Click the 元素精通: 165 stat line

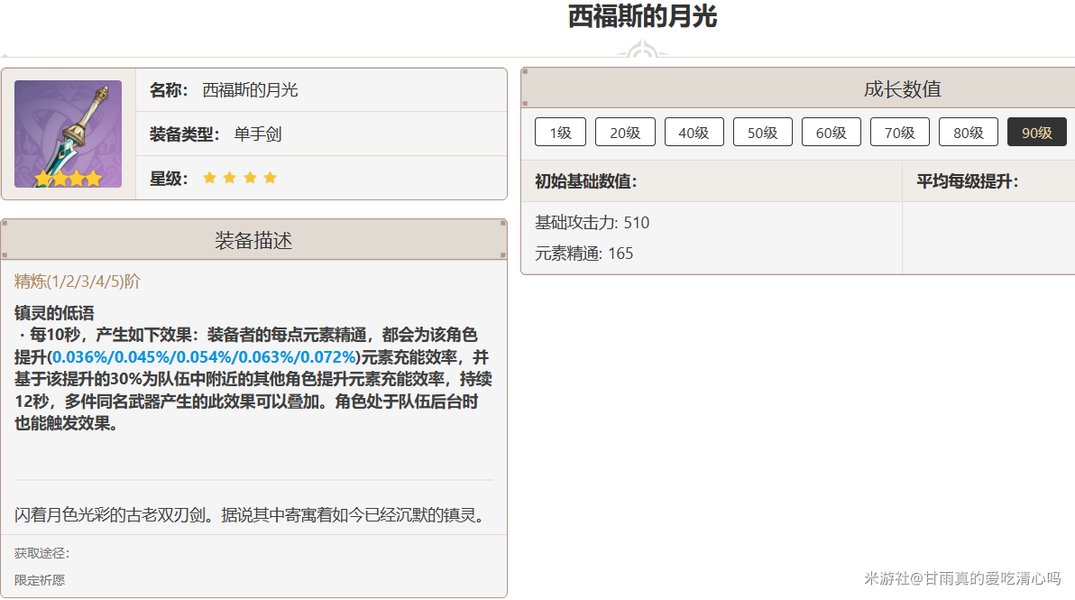click(x=584, y=253)
